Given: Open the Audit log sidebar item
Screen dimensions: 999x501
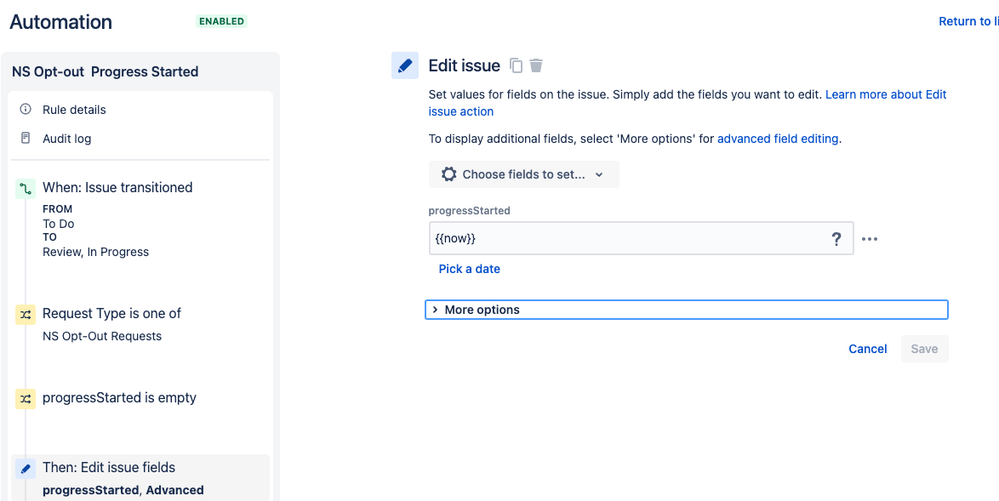Looking at the screenshot, I should 67,139.
